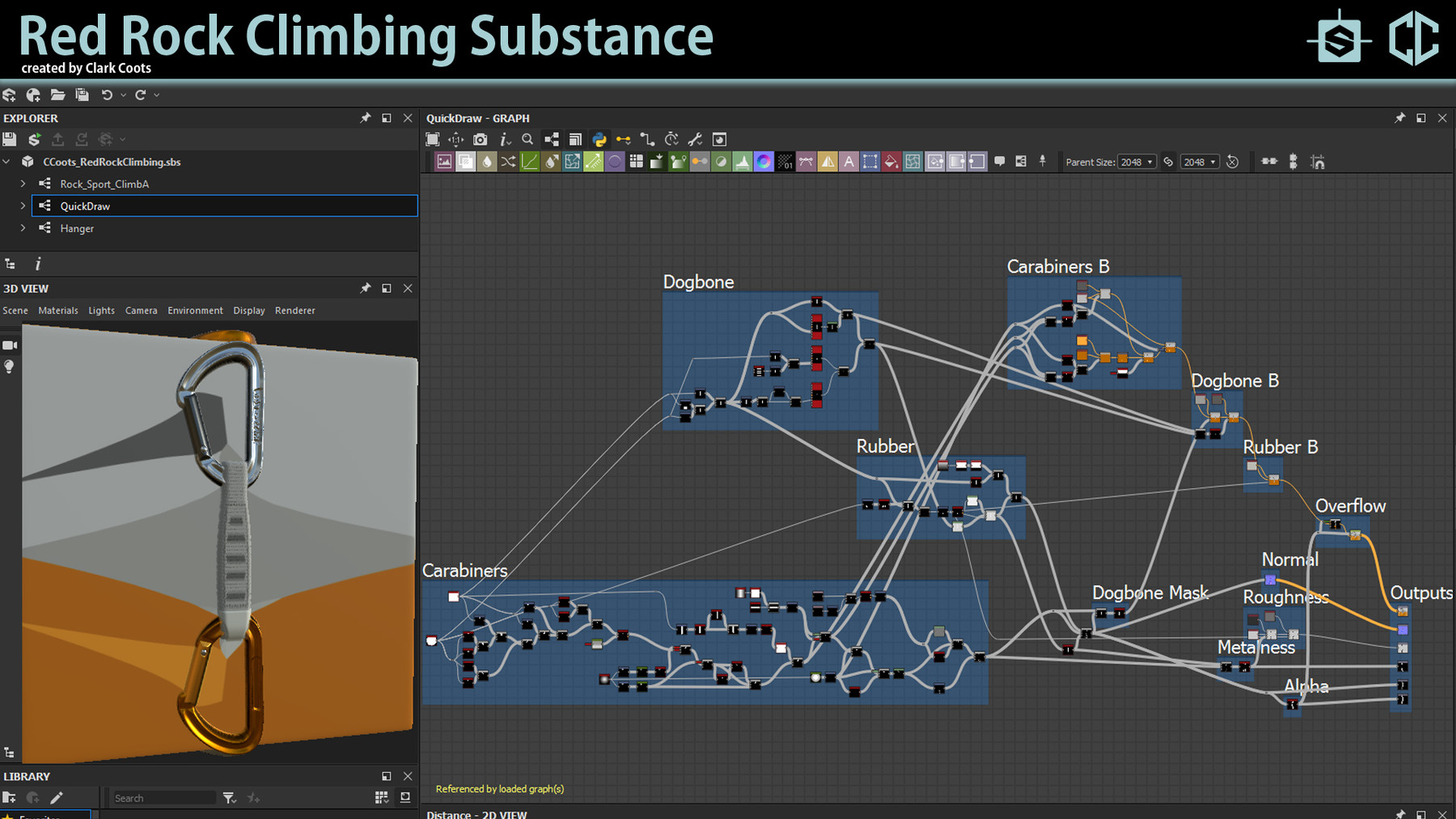This screenshot has height=819, width=1456.
Task: Open the Environment menu in 3D View
Action: point(195,310)
